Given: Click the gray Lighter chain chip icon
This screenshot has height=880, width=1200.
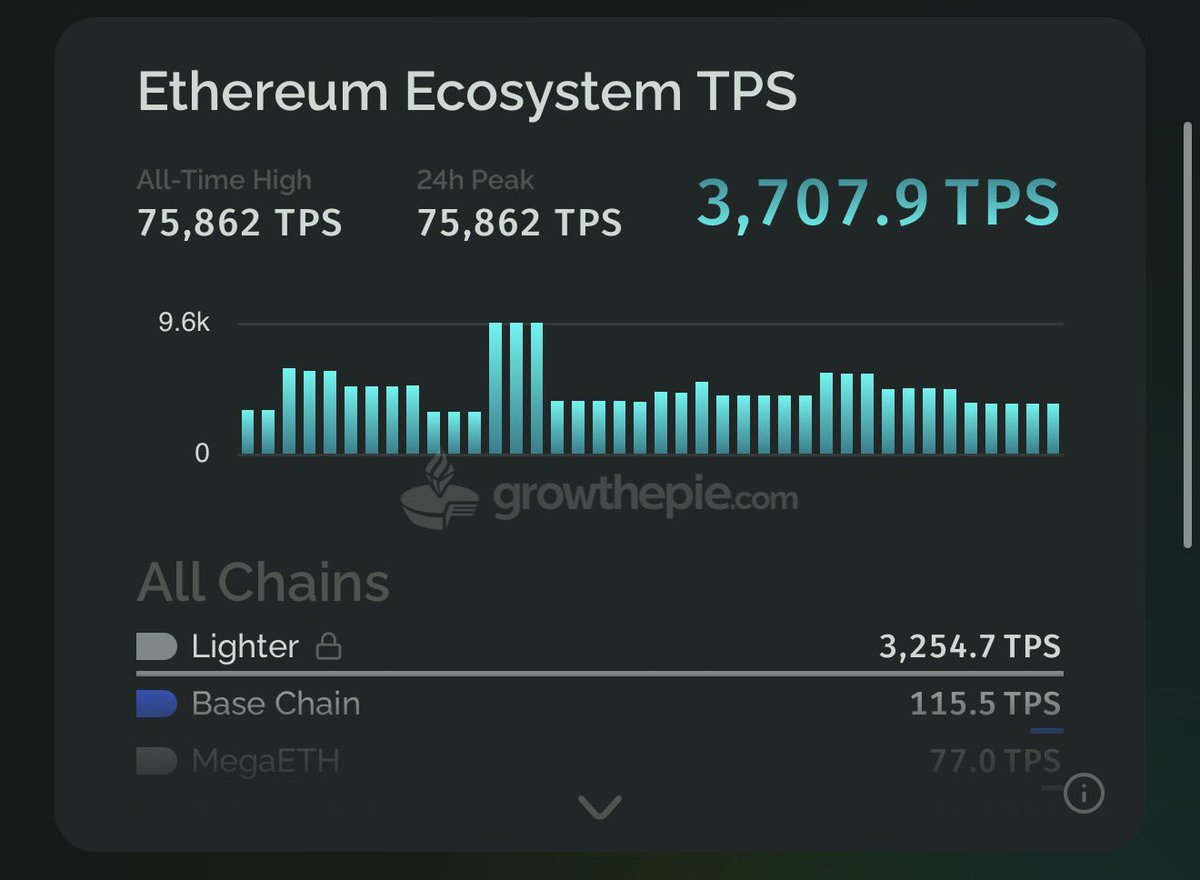Looking at the screenshot, I should pyautogui.click(x=156, y=647).
